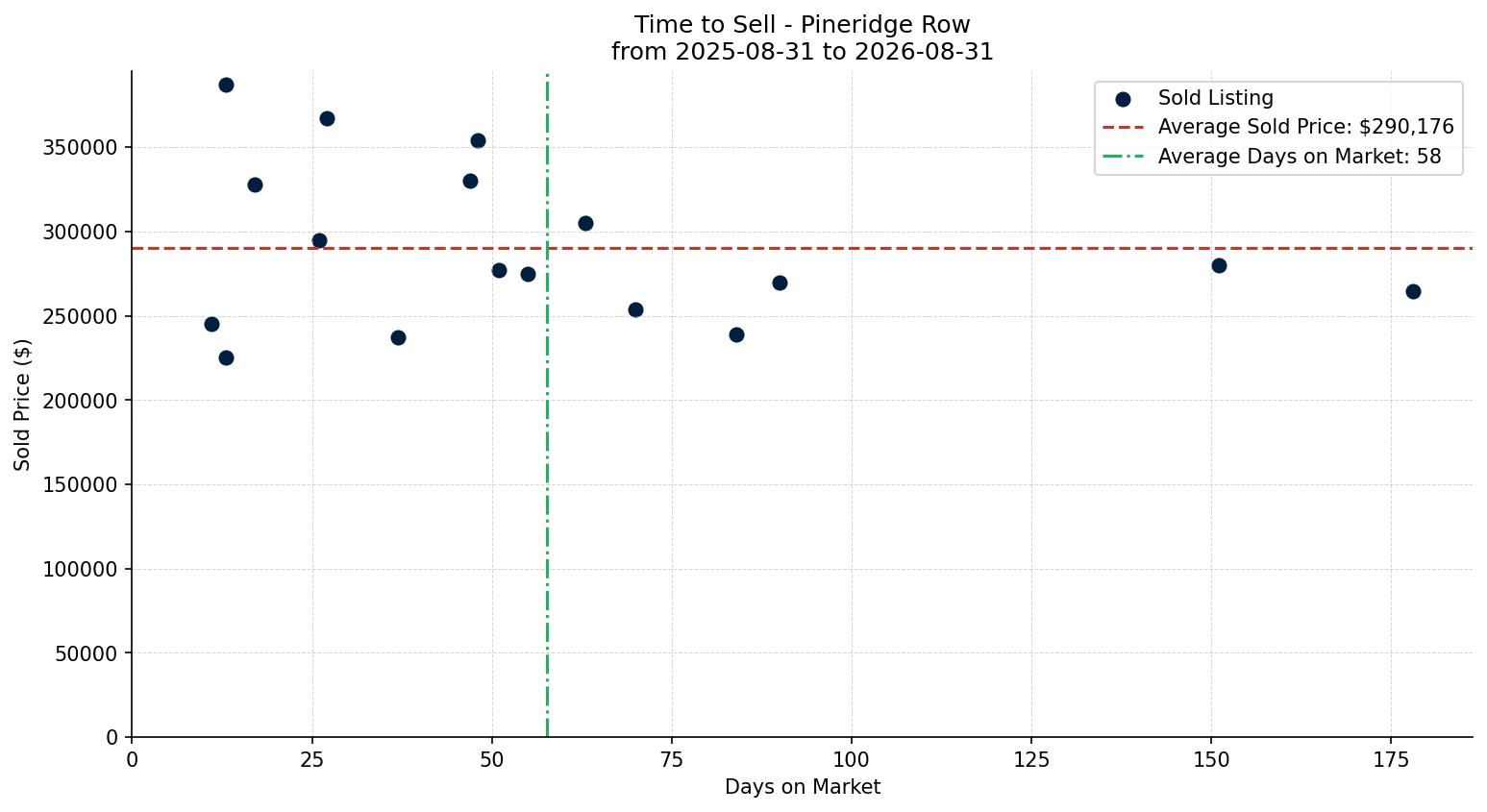The width and height of the screenshot is (1487, 812).
Task: Select the data point at 178 days
Action: [1413, 291]
